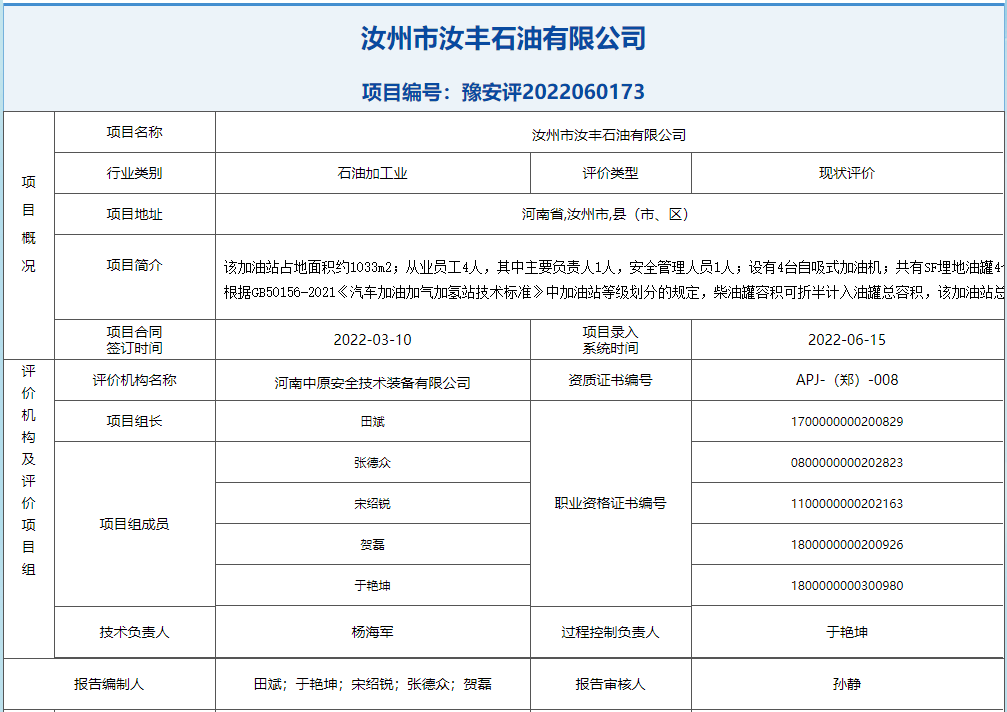Click the 过程控制负责人 label
Viewport: 1007px width, 712px height.
611,632
